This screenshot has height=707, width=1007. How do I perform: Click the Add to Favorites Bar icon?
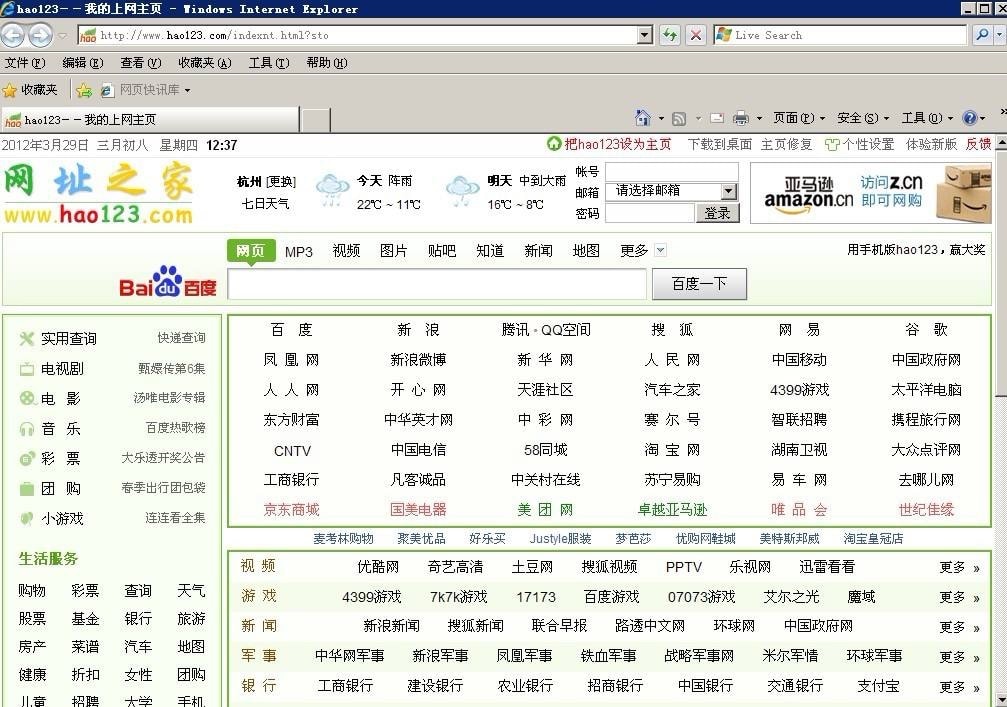(x=84, y=91)
